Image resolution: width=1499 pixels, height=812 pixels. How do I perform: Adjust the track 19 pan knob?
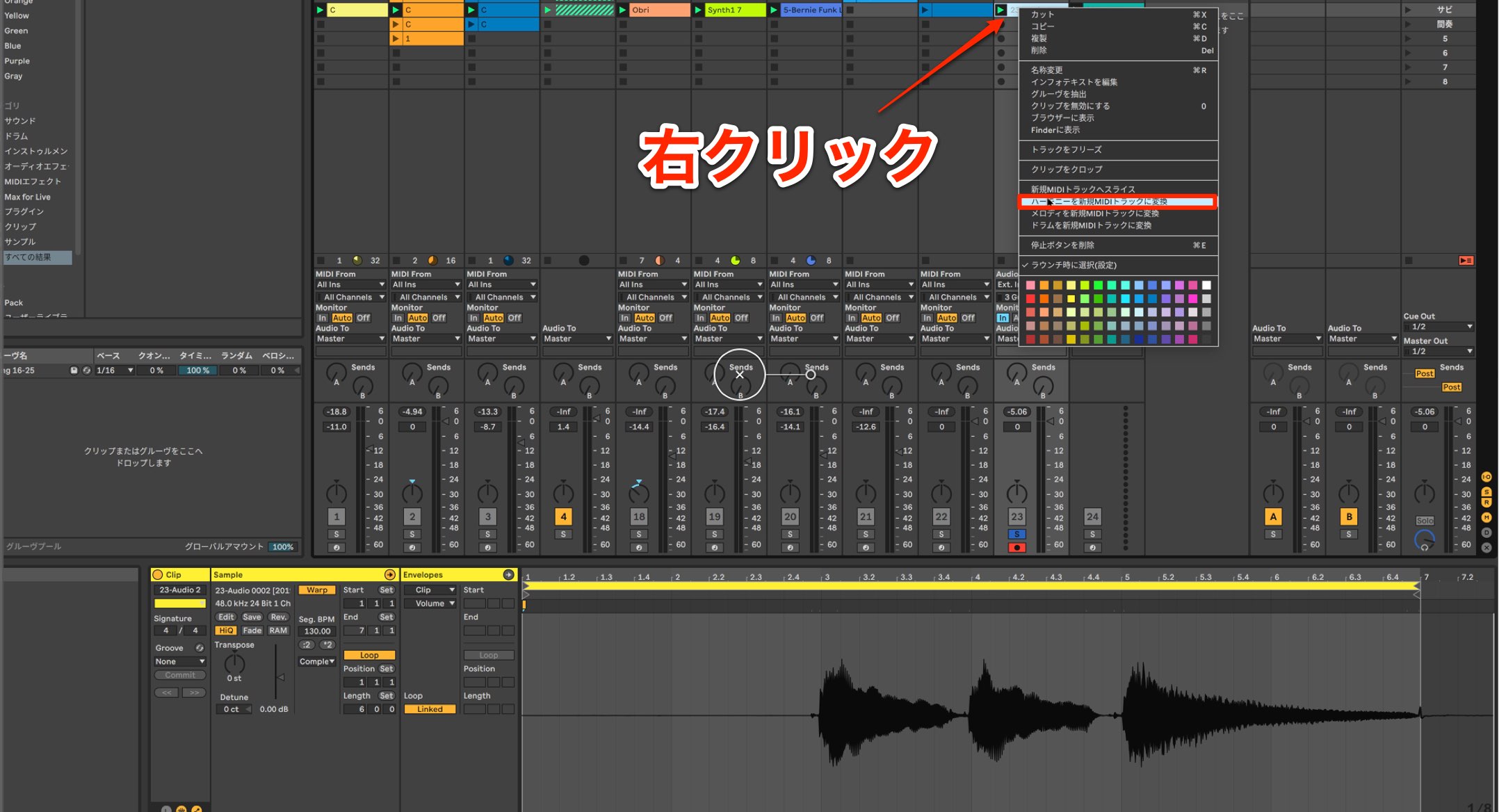[714, 493]
